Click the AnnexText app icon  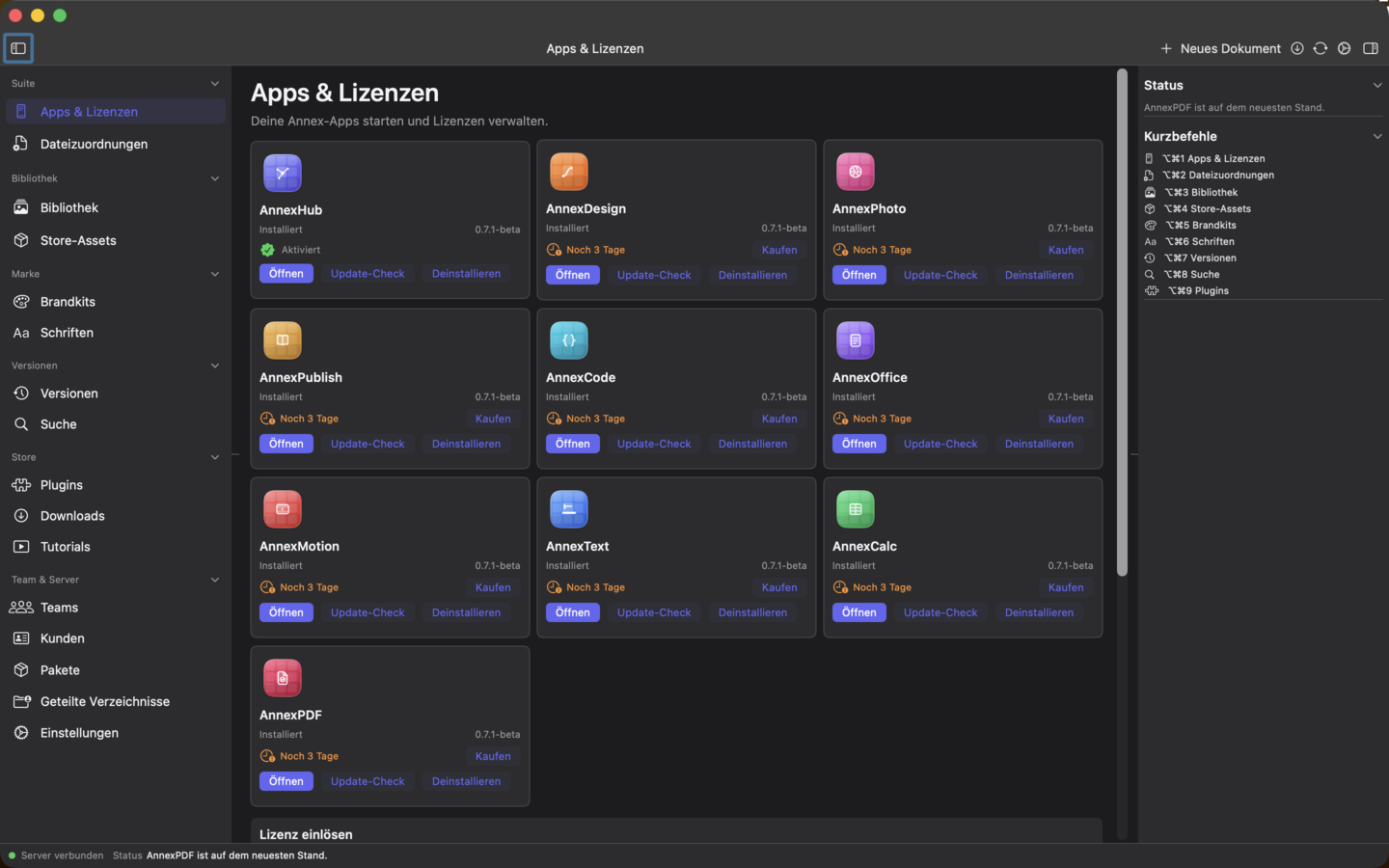tap(569, 509)
